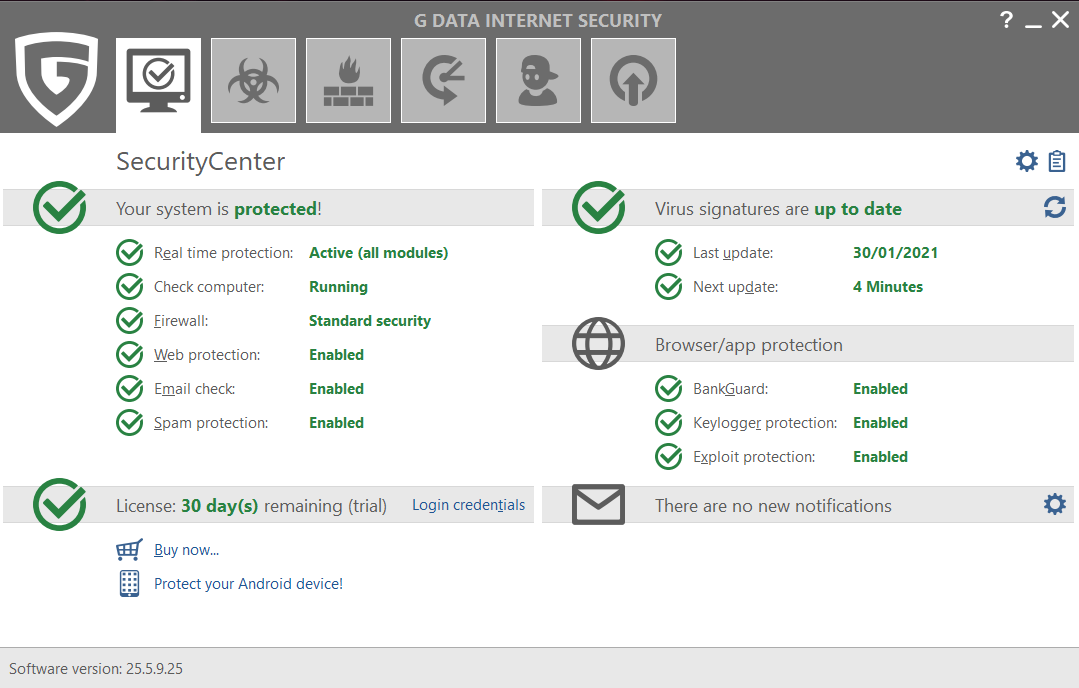Click the Enabled value for Exploit protection
Viewport: 1079px width, 688px height.
pyautogui.click(x=880, y=457)
